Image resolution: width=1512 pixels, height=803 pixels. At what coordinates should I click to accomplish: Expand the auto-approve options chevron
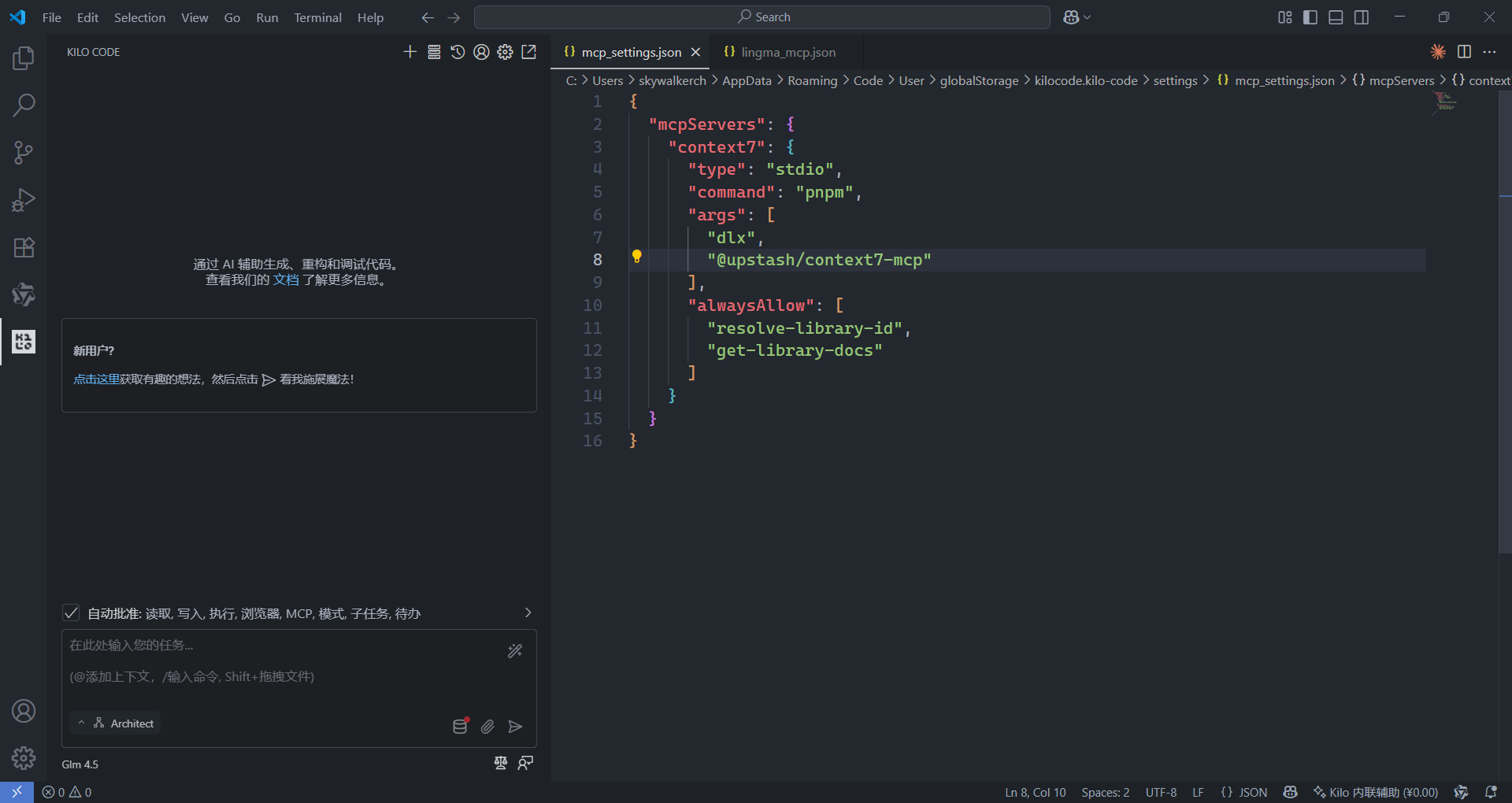(x=528, y=612)
